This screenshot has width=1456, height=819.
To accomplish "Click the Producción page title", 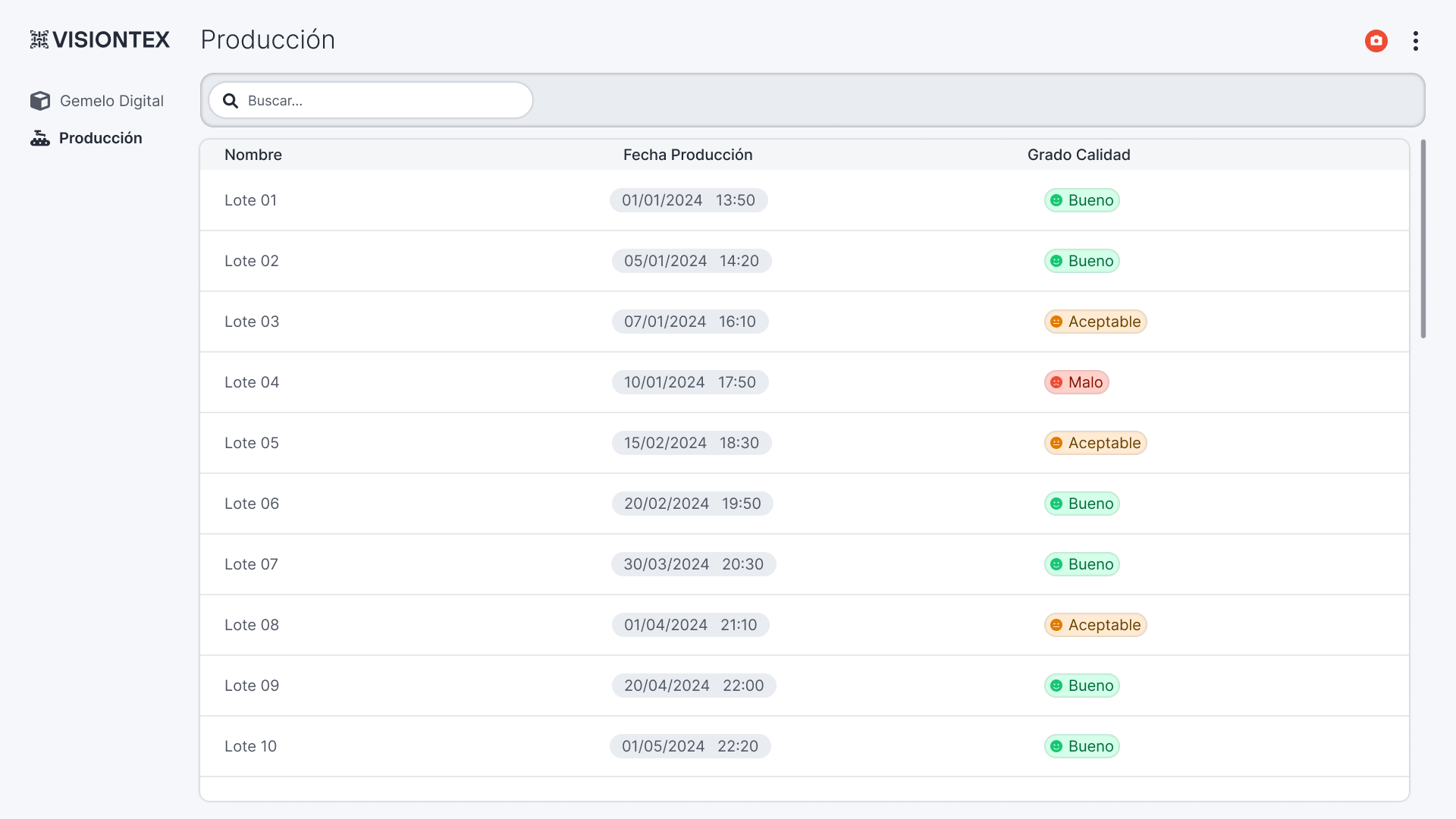I will pos(268,39).
